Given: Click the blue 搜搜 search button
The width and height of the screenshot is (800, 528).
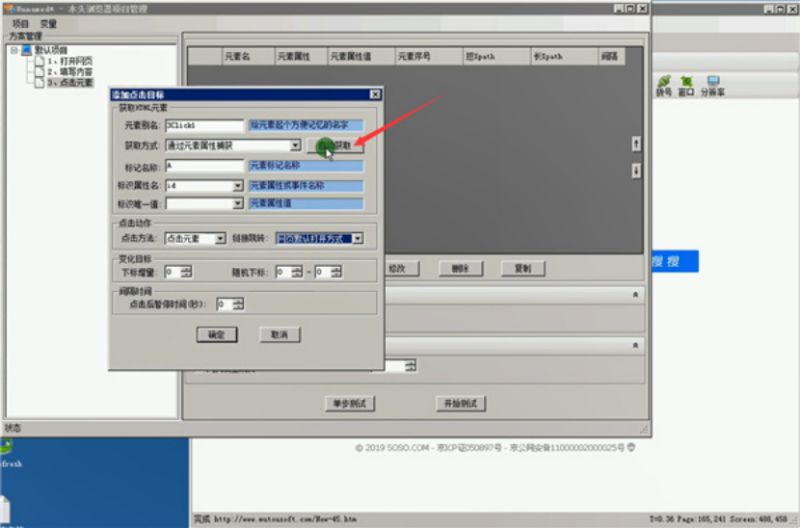Looking at the screenshot, I should point(675,261).
